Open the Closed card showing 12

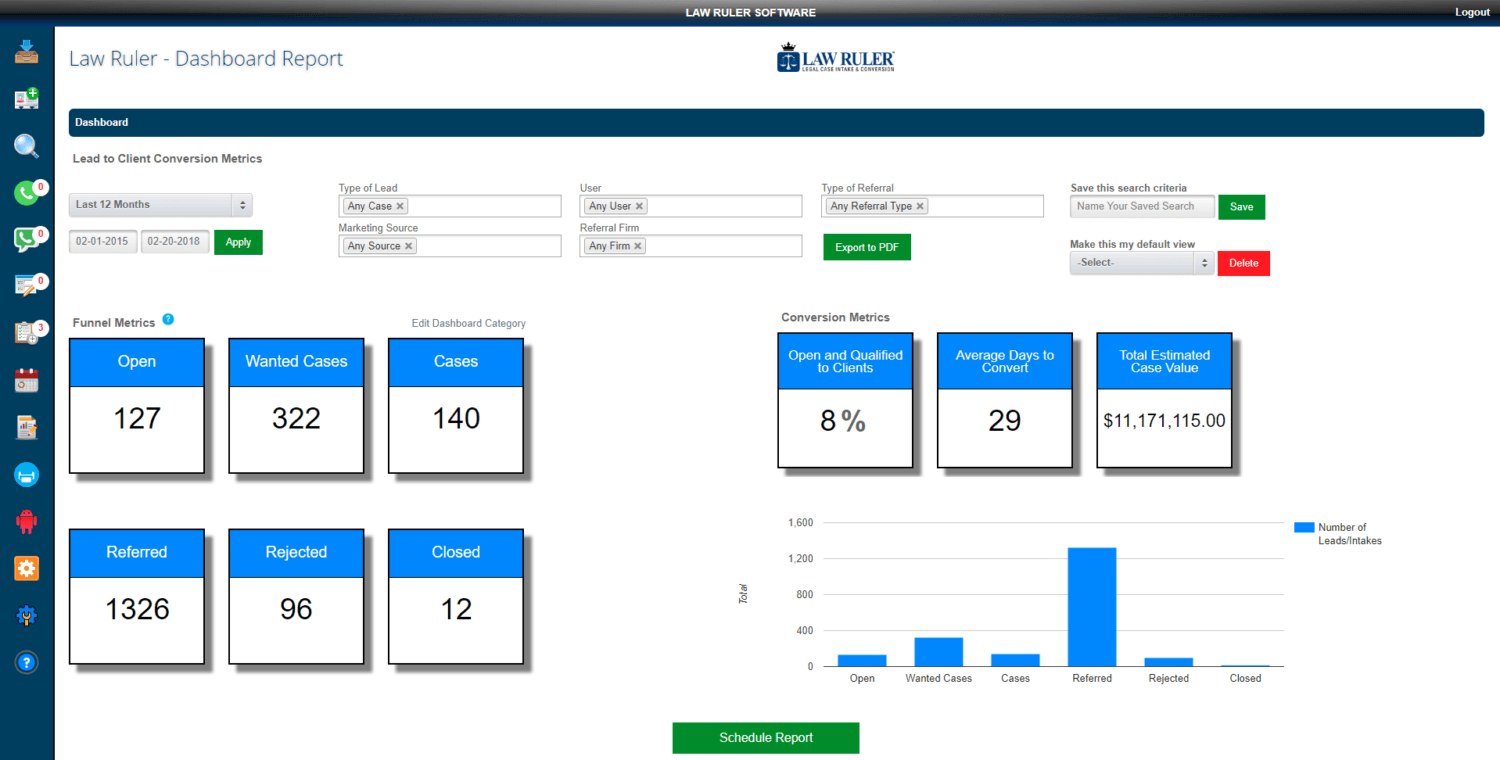tap(456, 596)
